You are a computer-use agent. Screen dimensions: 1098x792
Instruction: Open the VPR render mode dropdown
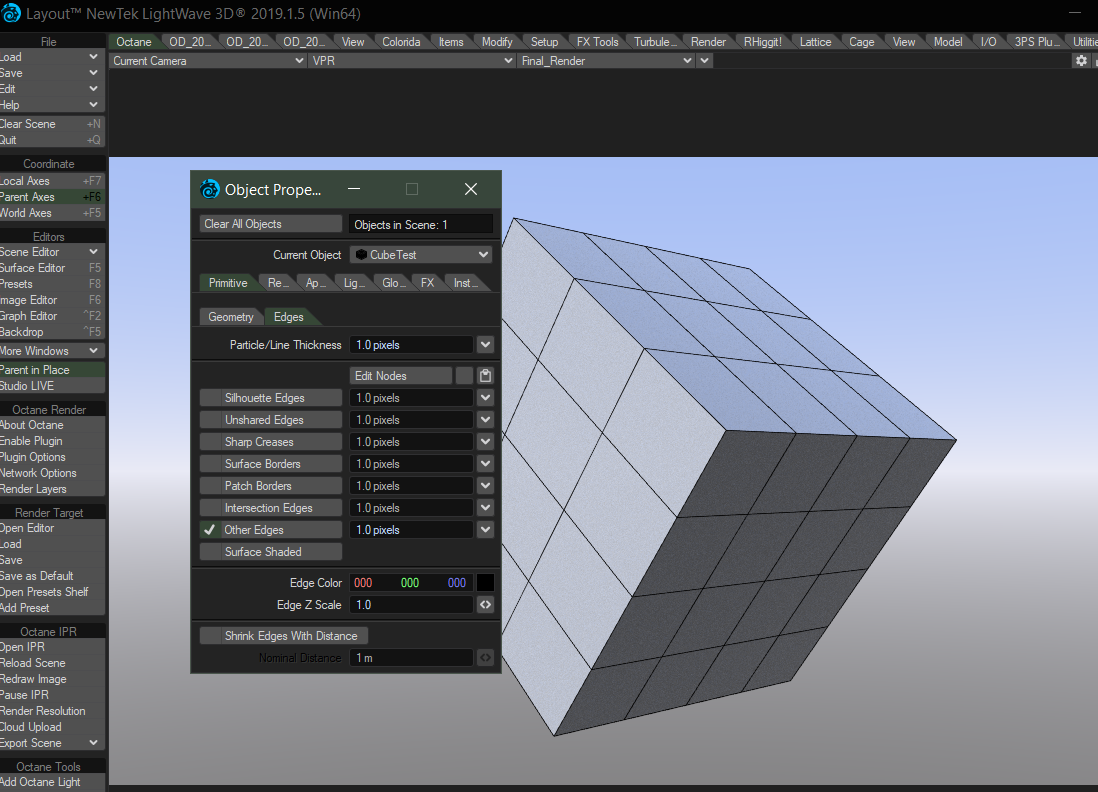tap(412, 61)
